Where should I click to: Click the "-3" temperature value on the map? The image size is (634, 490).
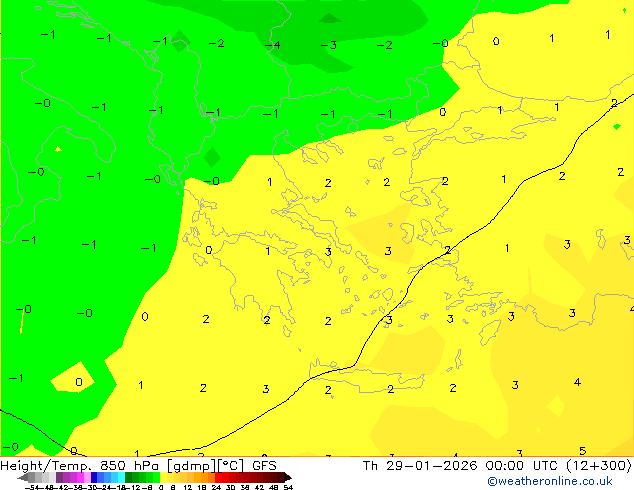point(329,45)
